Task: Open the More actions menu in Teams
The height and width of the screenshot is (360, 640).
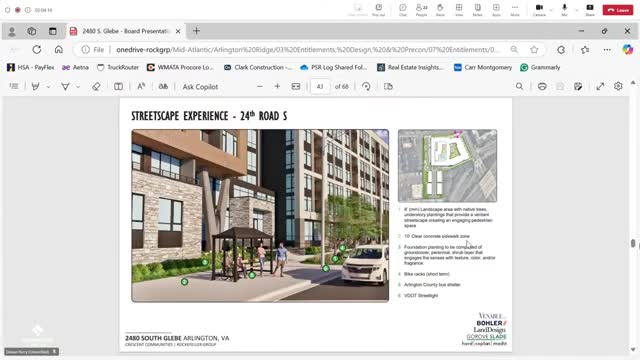Action: [515, 10]
